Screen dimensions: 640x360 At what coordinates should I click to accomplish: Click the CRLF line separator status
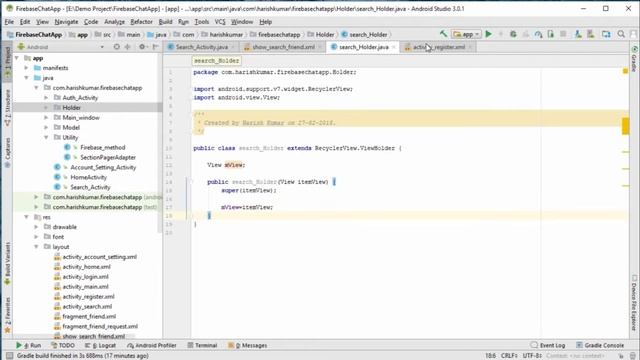[509, 356]
